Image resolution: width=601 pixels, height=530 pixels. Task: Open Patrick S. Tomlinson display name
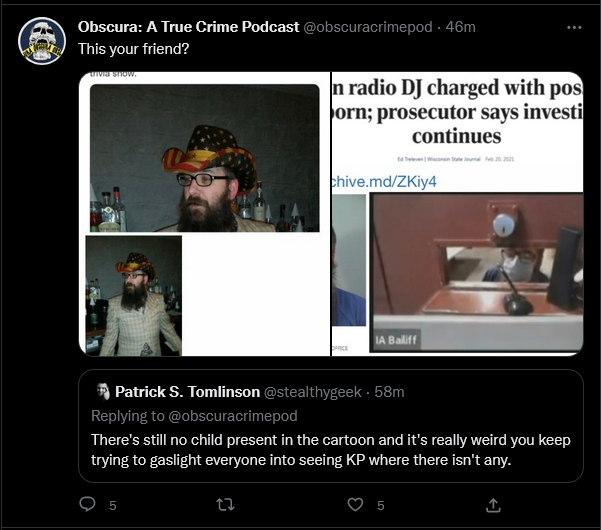[x=187, y=392]
